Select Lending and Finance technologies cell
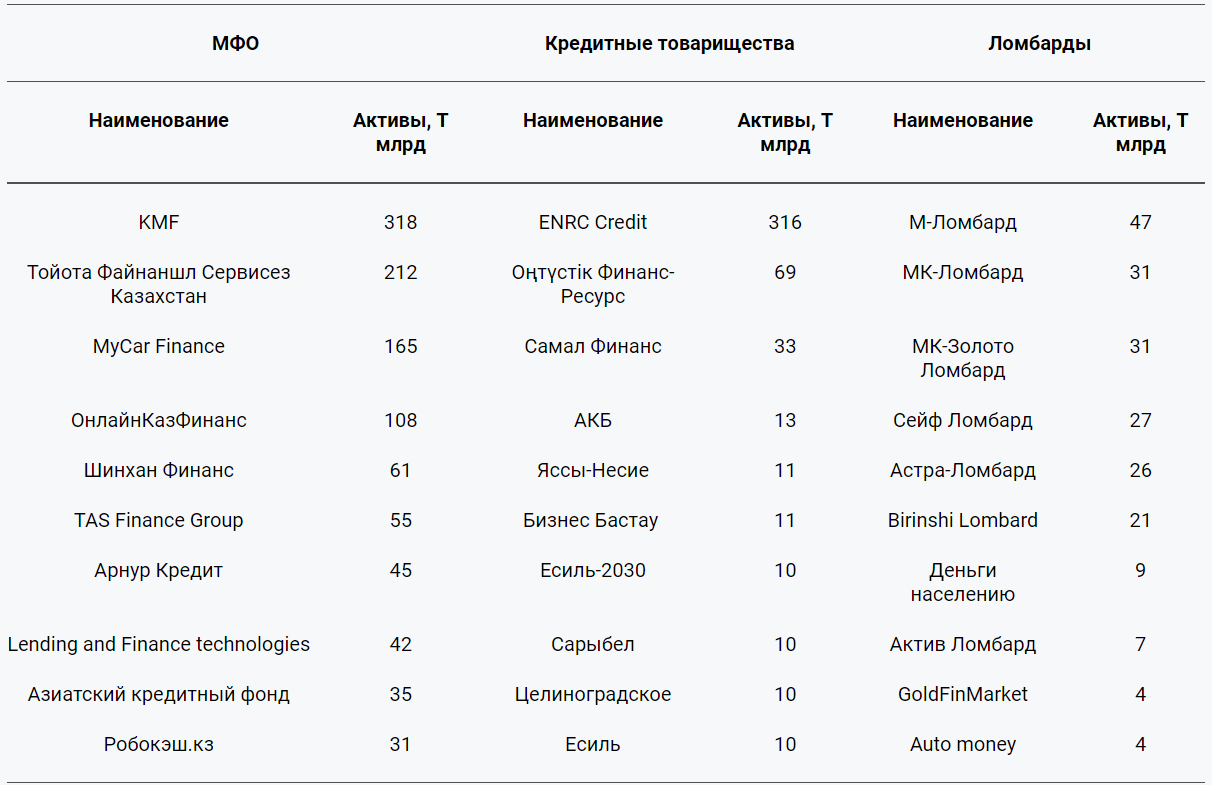 coord(159,644)
